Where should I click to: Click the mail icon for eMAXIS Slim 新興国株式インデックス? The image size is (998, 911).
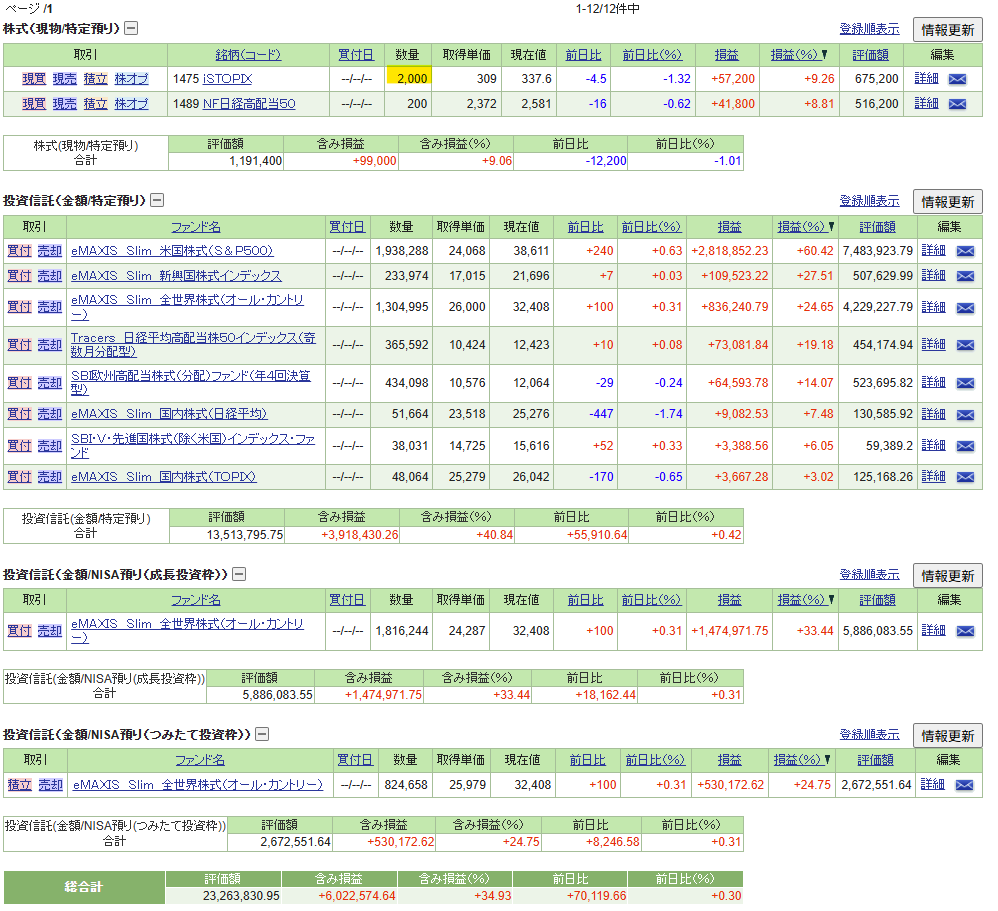pos(965,276)
